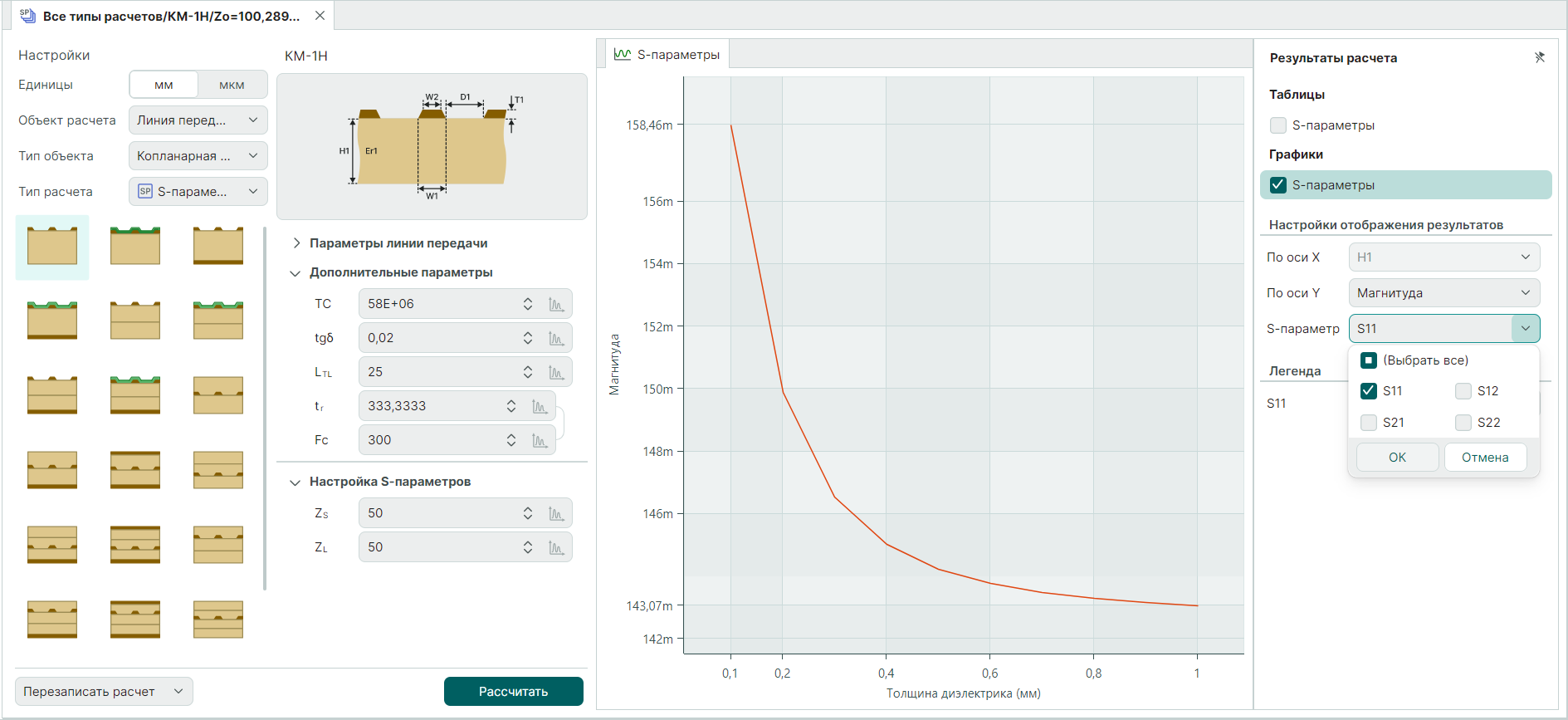The image size is (1568, 720).
Task: Click the graph icon next to Zs
Action: pyautogui.click(x=556, y=514)
